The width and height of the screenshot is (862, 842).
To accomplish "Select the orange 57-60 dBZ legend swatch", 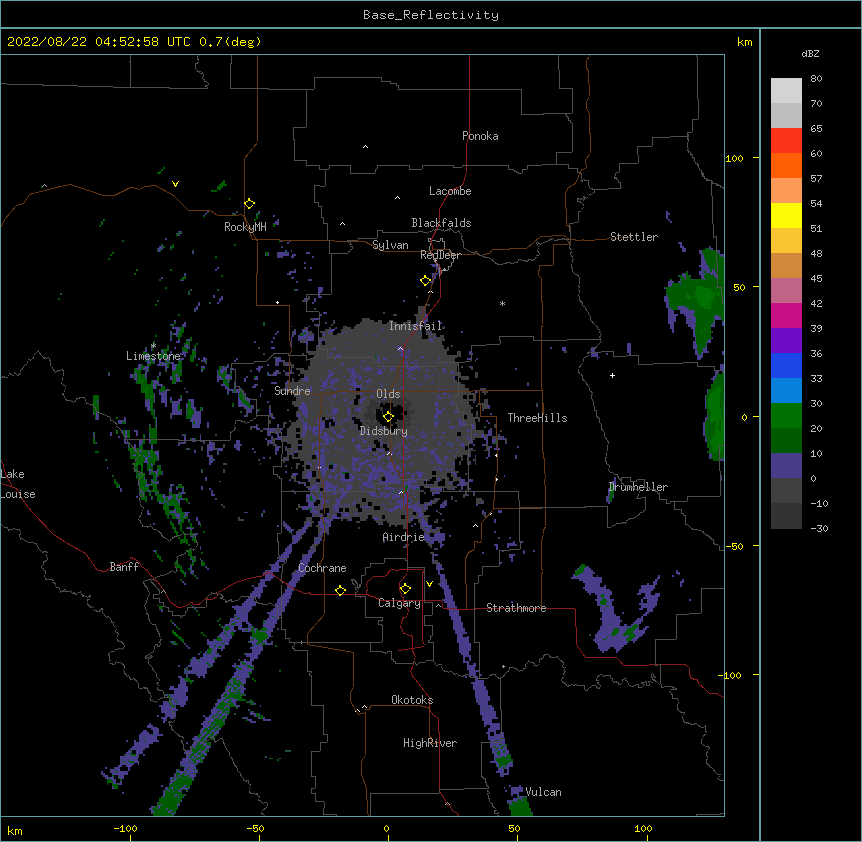I will pyautogui.click(x=786, y=165).
